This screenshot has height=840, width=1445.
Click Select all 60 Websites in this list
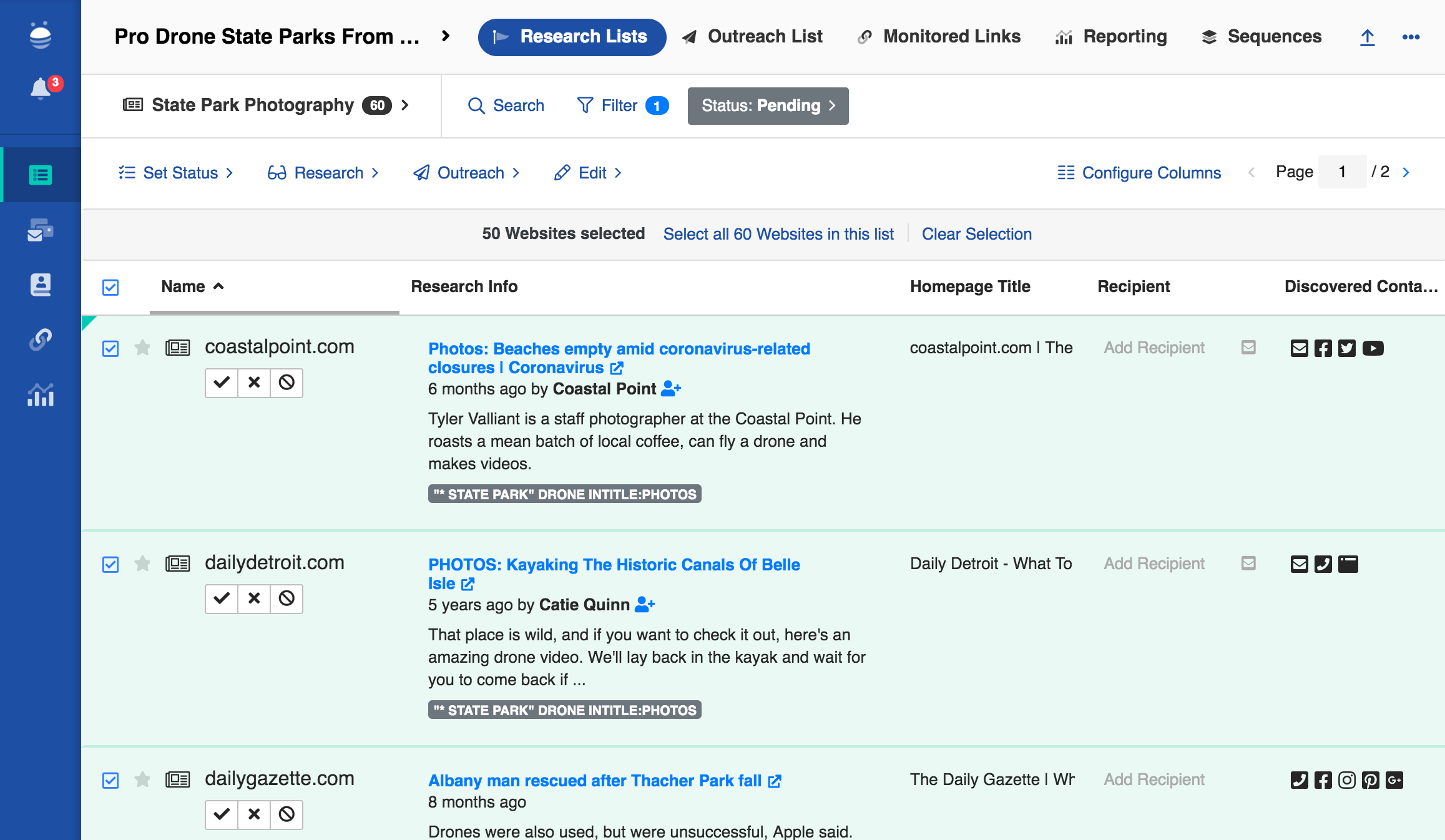click(x=778, y=234)
